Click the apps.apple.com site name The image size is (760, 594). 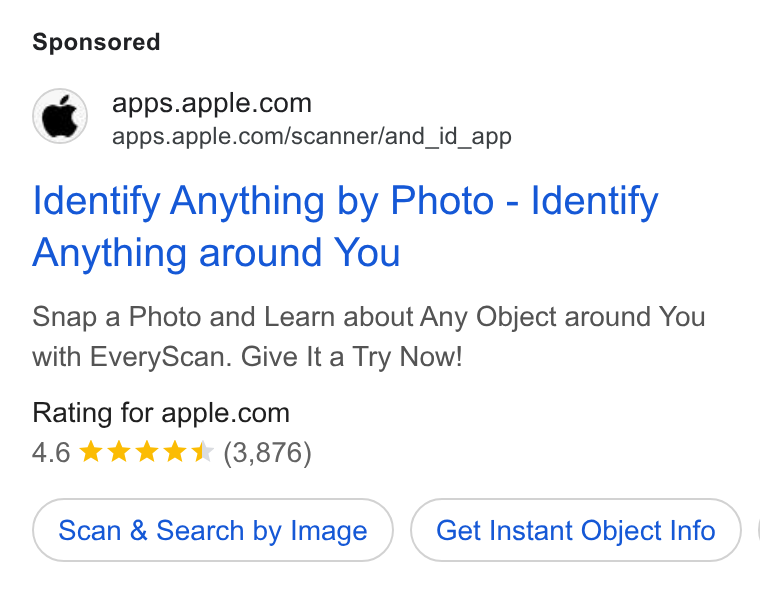[212, 103]
